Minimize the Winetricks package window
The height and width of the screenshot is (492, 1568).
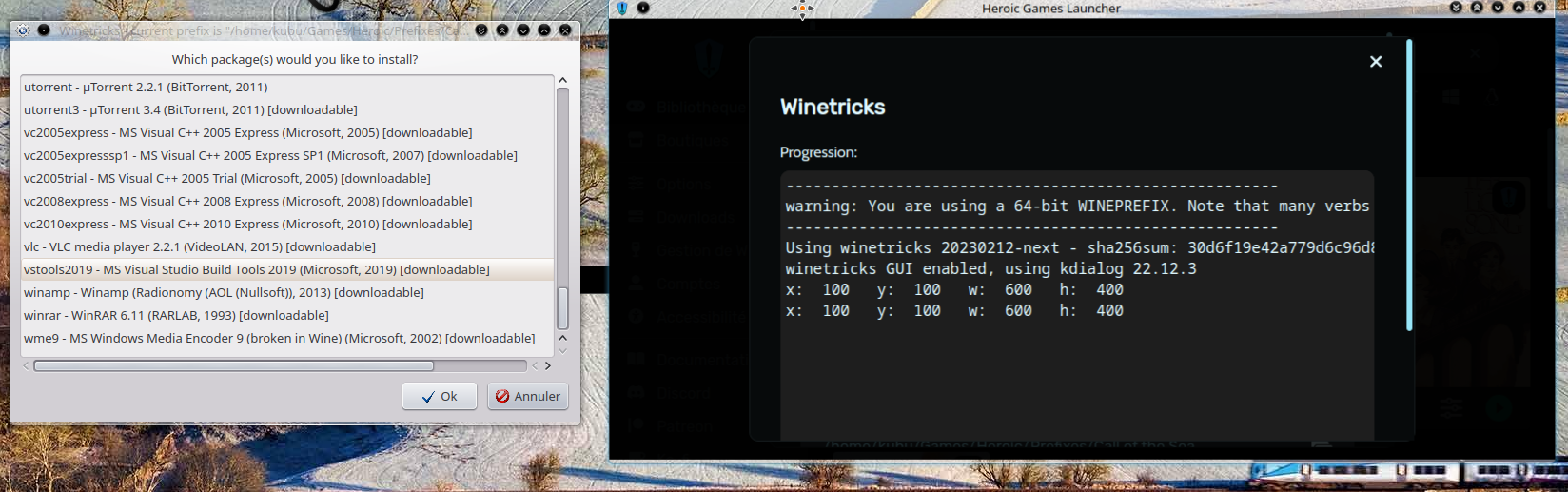pos(523,30)
